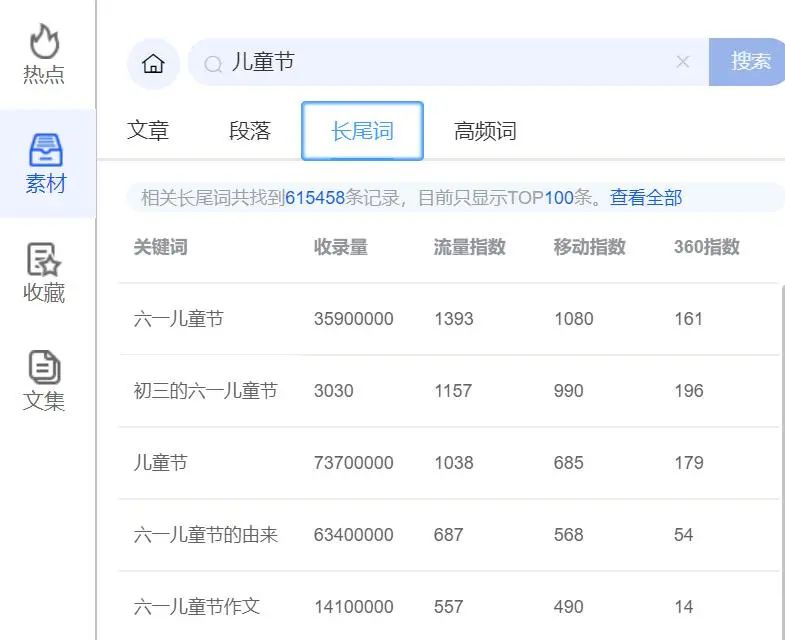
Task: Click 移动指数 value 490
Action: (x=568, y=607)
